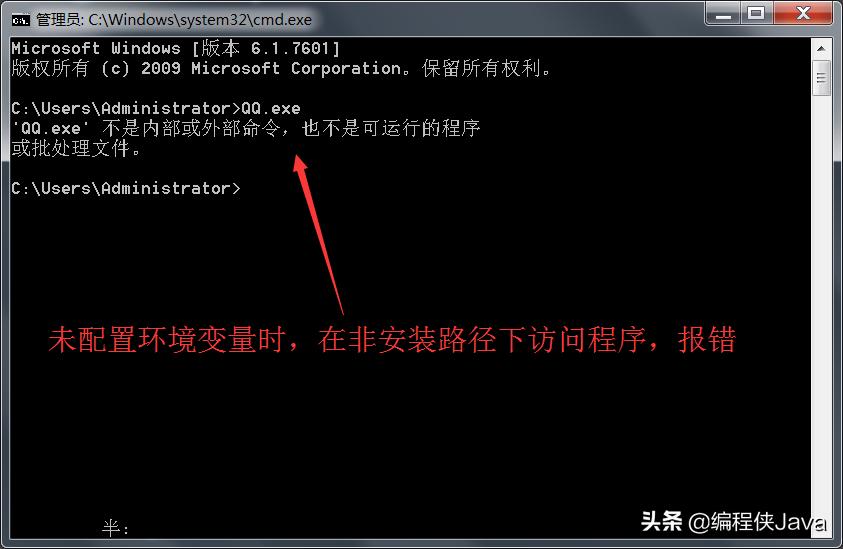Click the vertical scrollbar thumb
Image resolution: width=843 pixels, height=549 pixels.
821,78
